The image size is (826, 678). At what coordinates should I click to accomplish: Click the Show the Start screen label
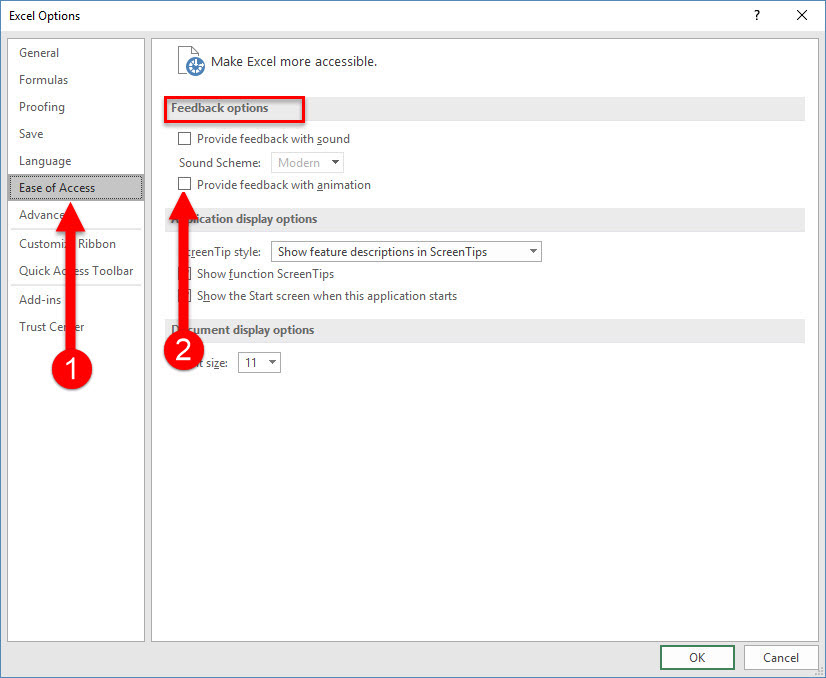tap(327, 296)
